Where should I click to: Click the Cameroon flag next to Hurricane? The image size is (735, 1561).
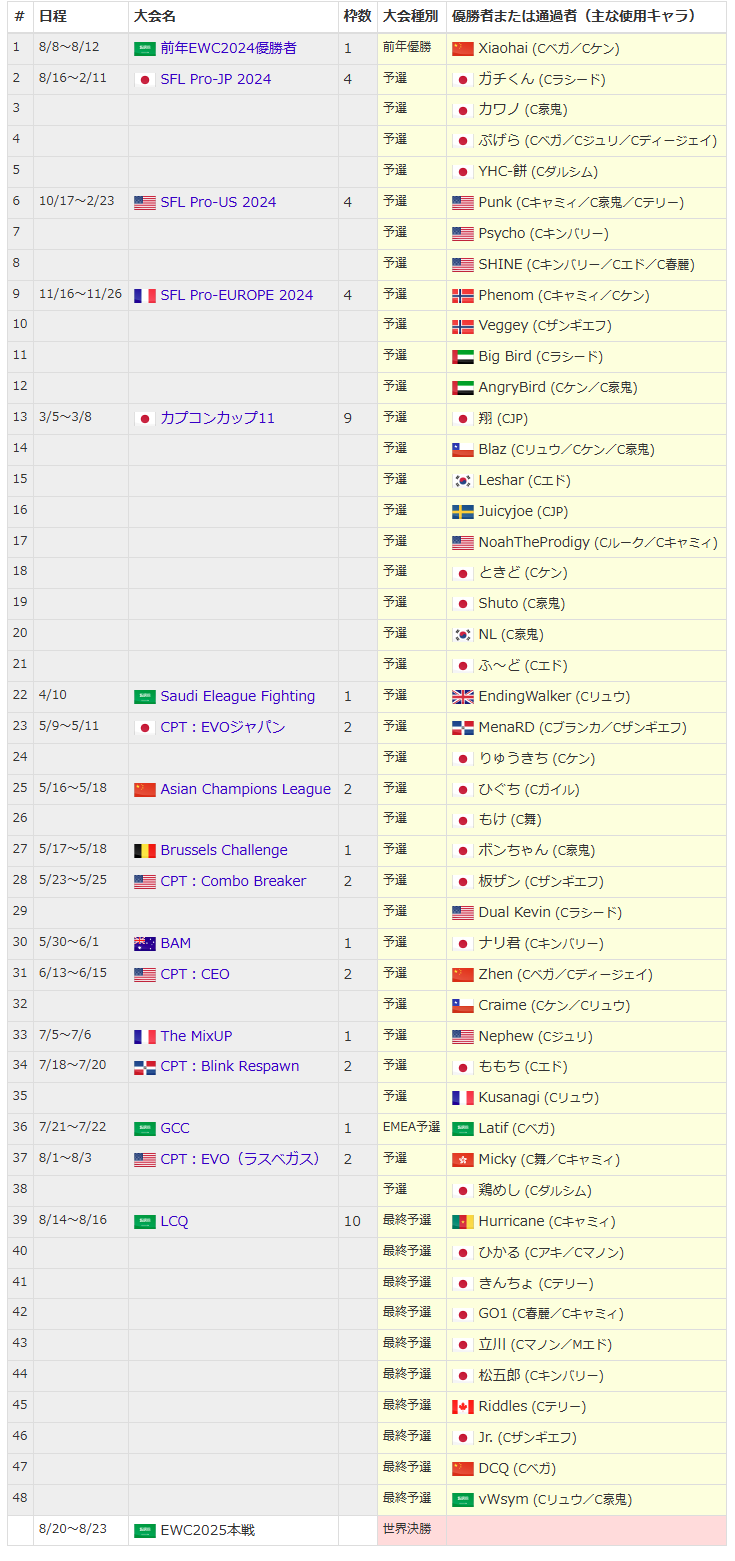[x=463, y=1222]
